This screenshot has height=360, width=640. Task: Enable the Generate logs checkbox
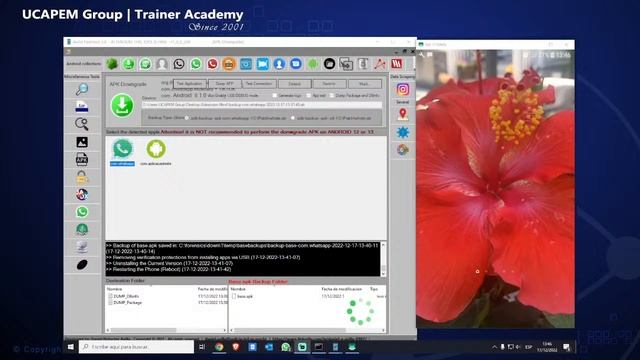[275, 96]
